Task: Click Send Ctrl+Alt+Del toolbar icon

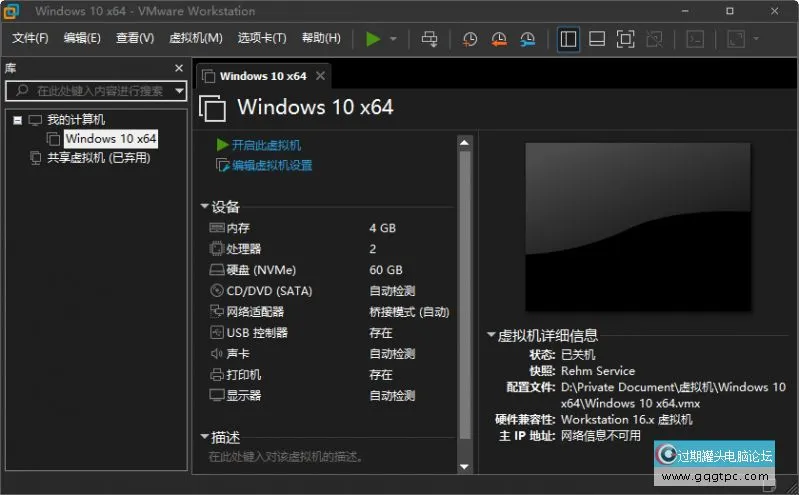Action: pyautogui.click(x=429, y=39)
